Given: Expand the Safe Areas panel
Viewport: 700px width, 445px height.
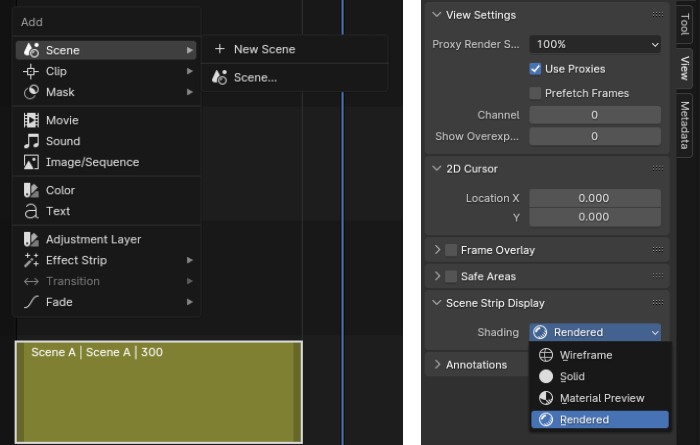Looking at the screenshot, I should click(437, 276).
